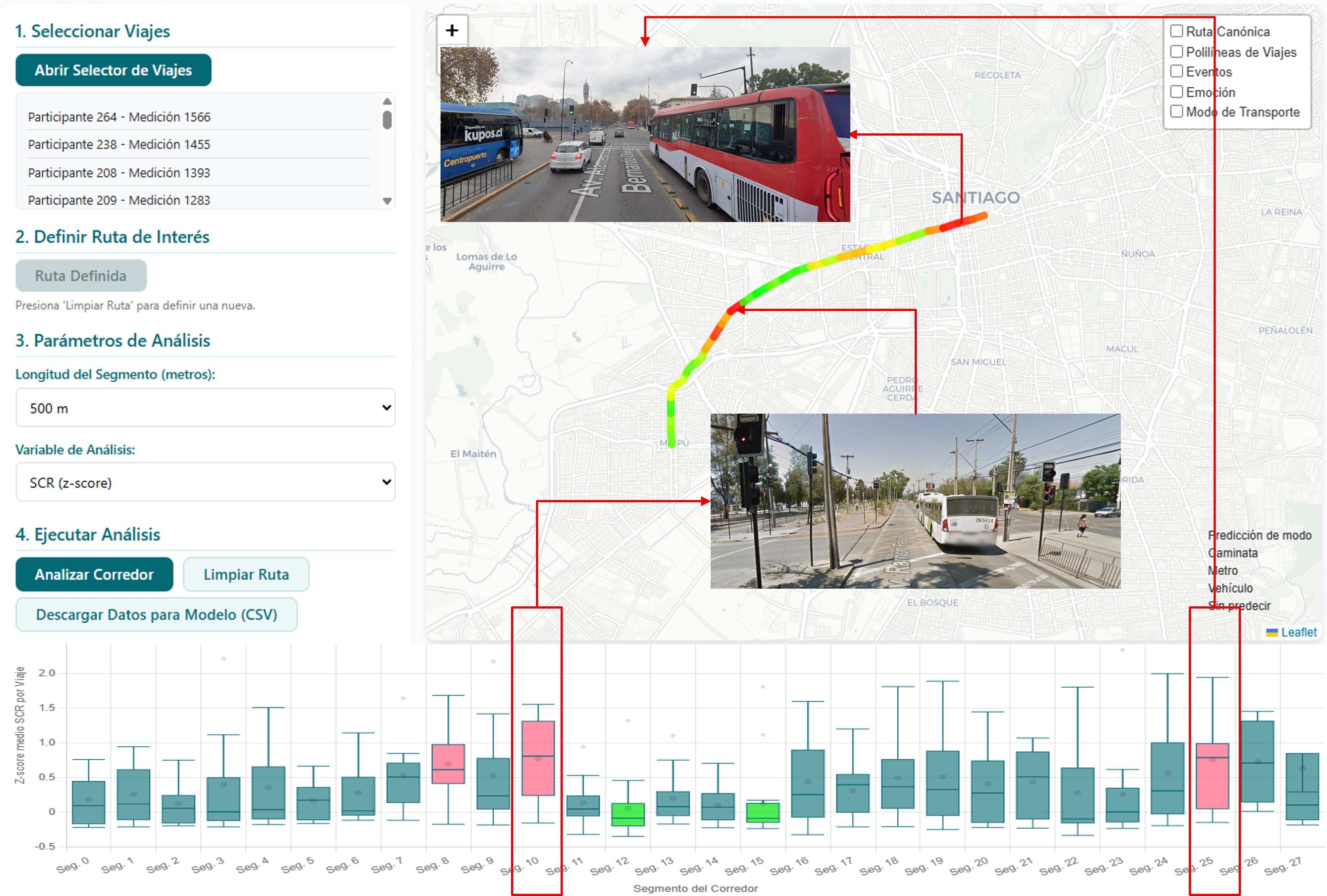The height and width of the screenshot is (896, 1327).
Task: Expand the SCR (z-score) variable dropdown
Action: click(205, 482)
